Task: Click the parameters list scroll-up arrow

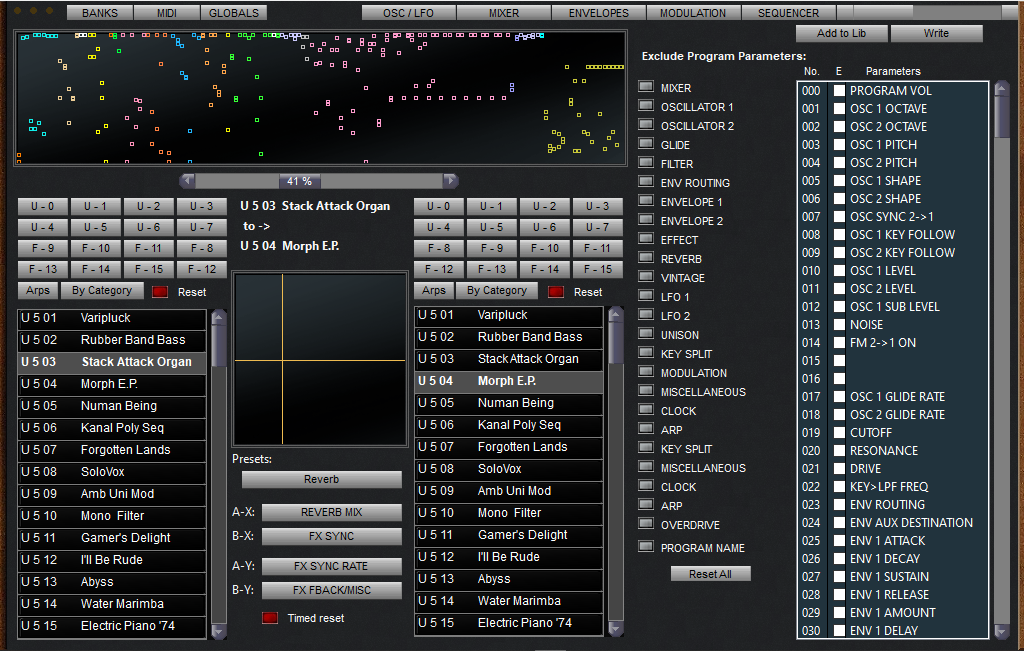Action: (x=1001, y=90)
